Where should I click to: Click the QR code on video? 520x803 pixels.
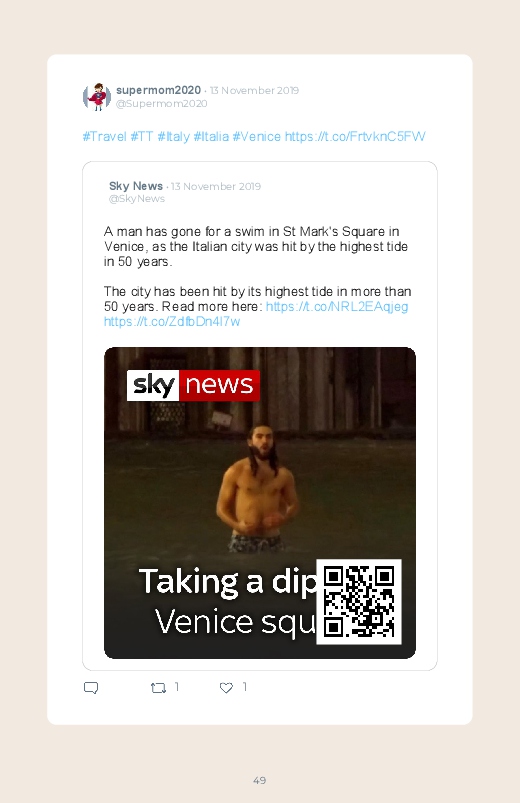359,602
